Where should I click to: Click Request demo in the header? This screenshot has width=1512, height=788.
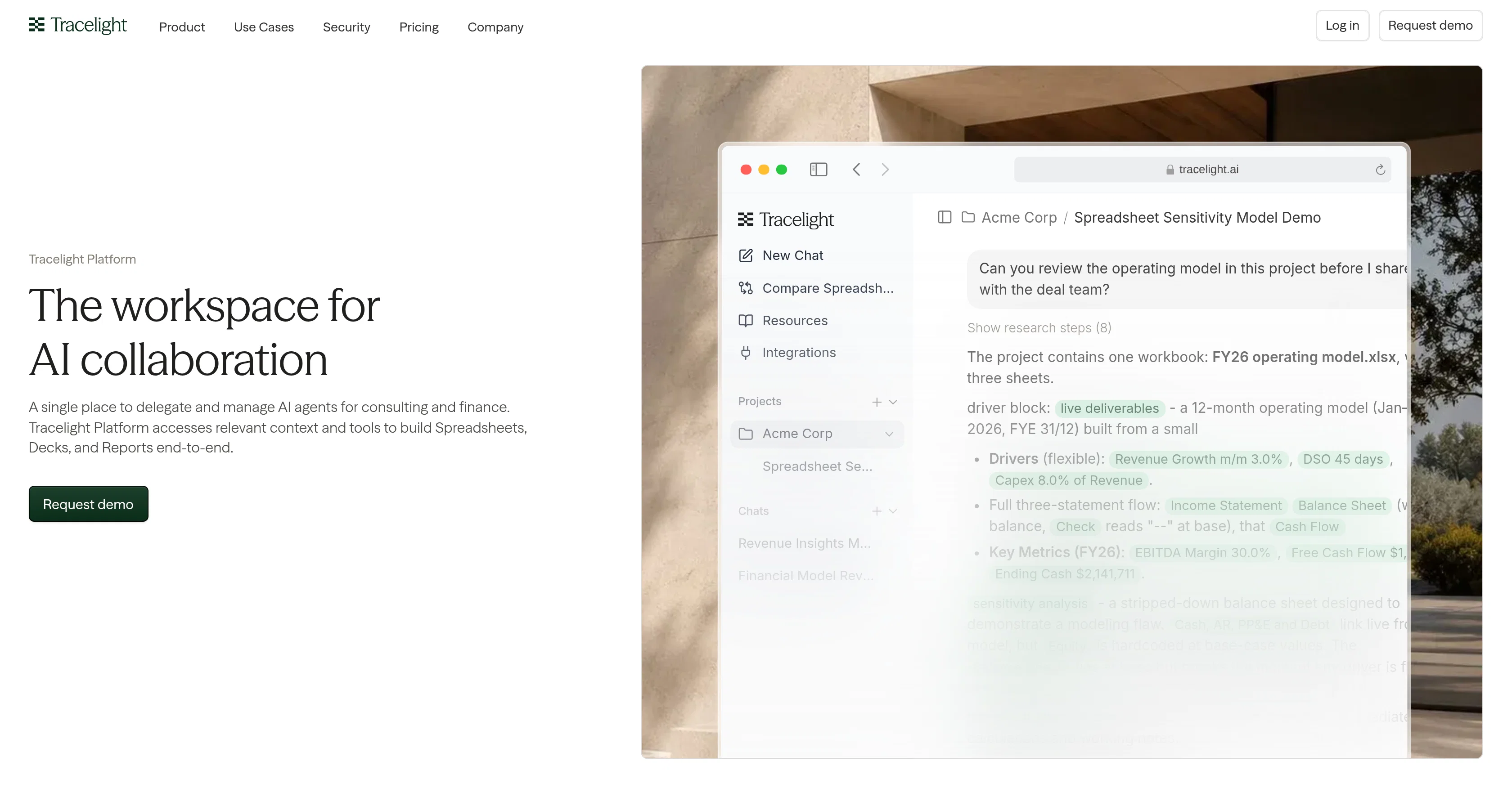1430,25
